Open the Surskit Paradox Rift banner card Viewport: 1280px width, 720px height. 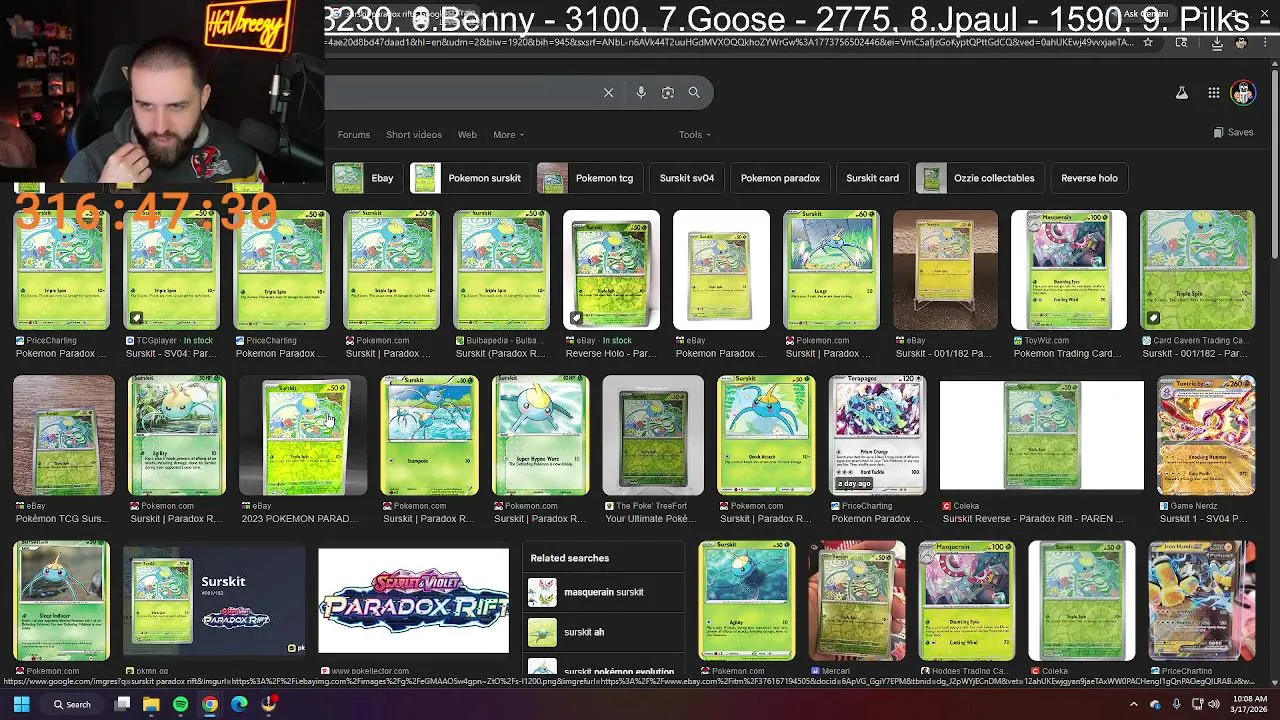214,601
